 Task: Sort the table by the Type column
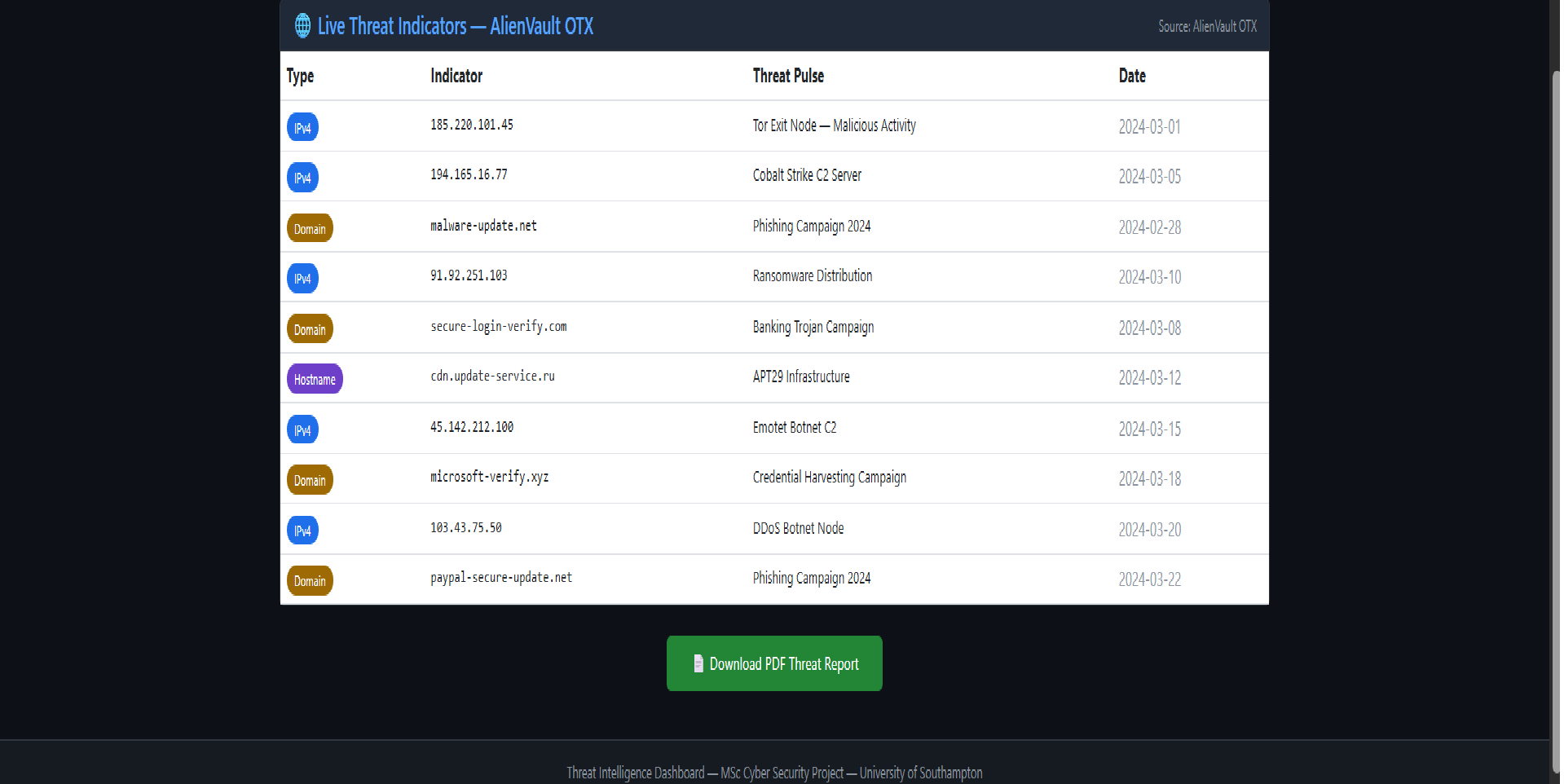point(299,76)
